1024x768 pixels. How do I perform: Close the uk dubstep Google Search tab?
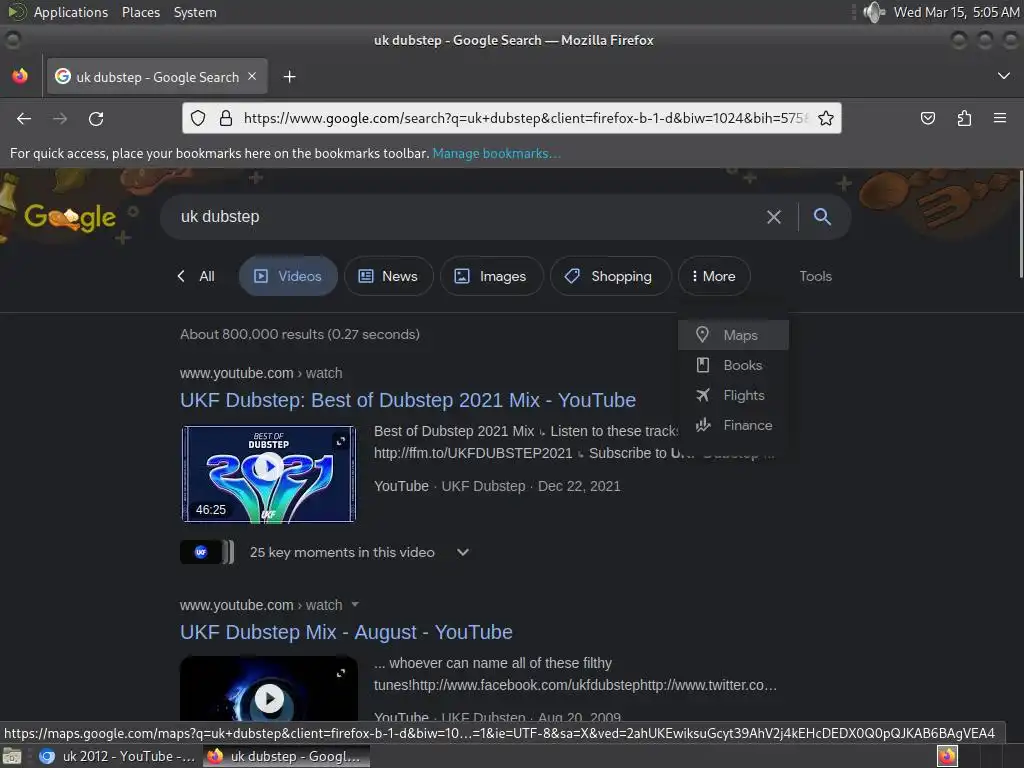(252, 76)
